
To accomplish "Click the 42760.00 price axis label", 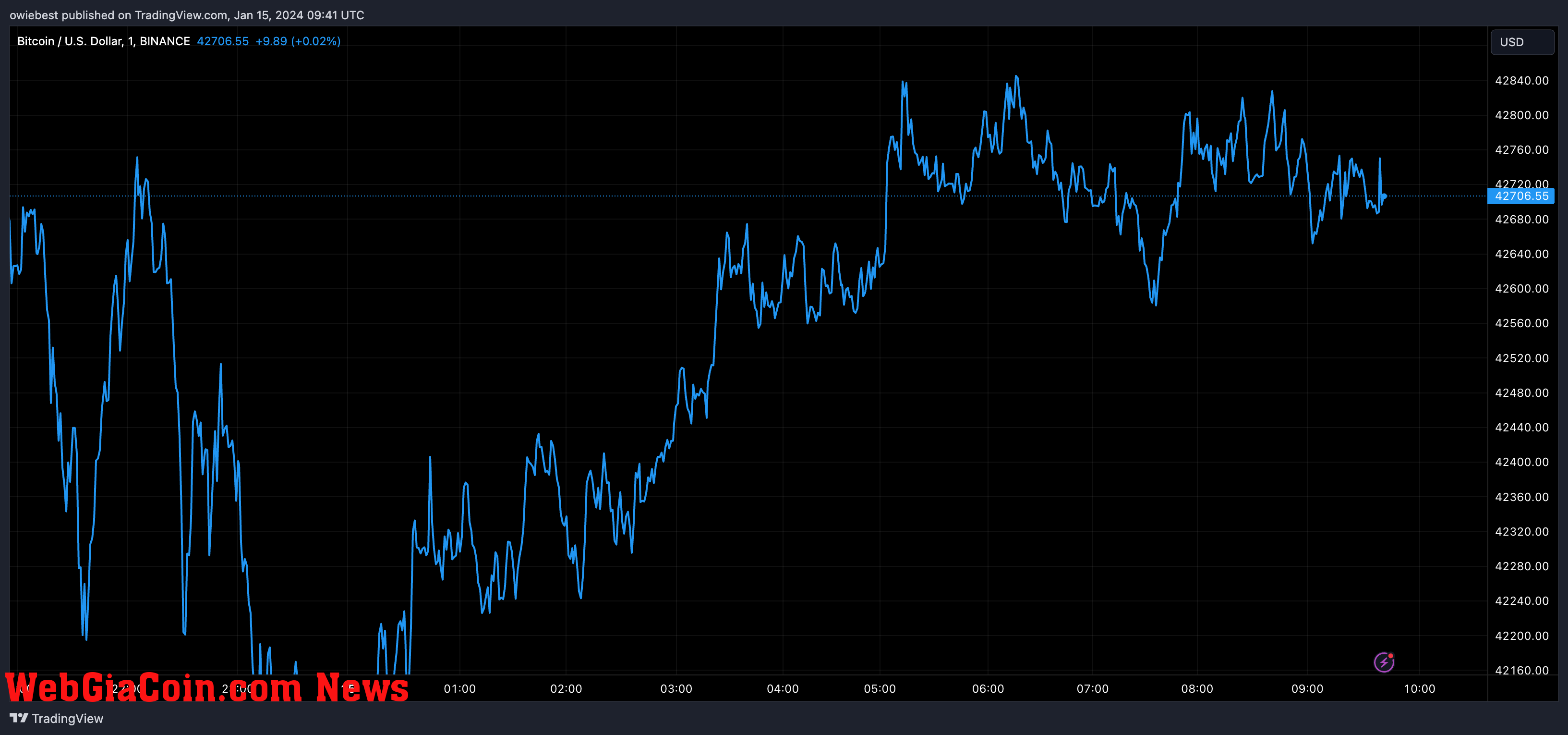I will 1522,150.
